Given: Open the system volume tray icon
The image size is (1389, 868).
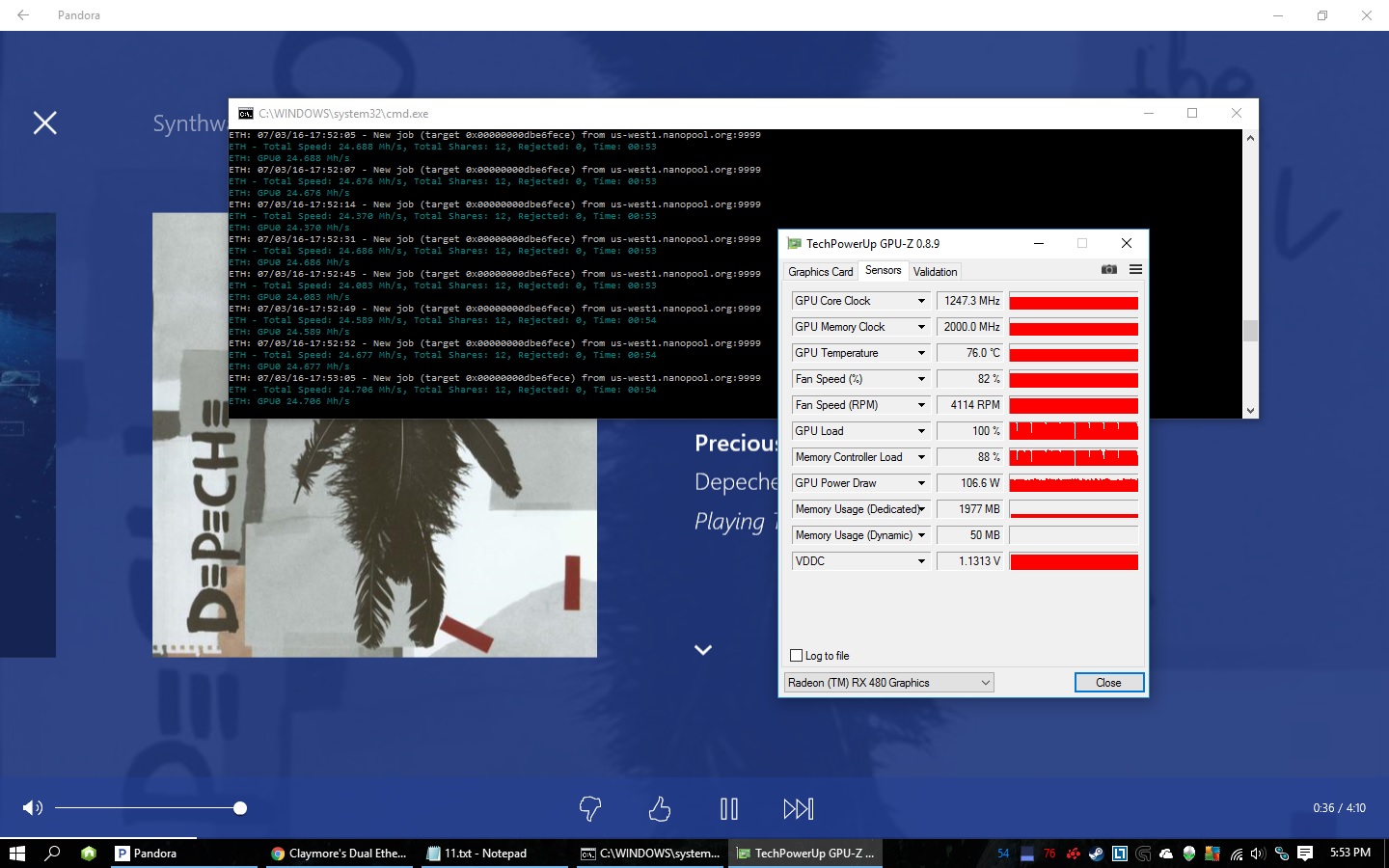Looking at the screenshot, I should [x=1258, y=854].
